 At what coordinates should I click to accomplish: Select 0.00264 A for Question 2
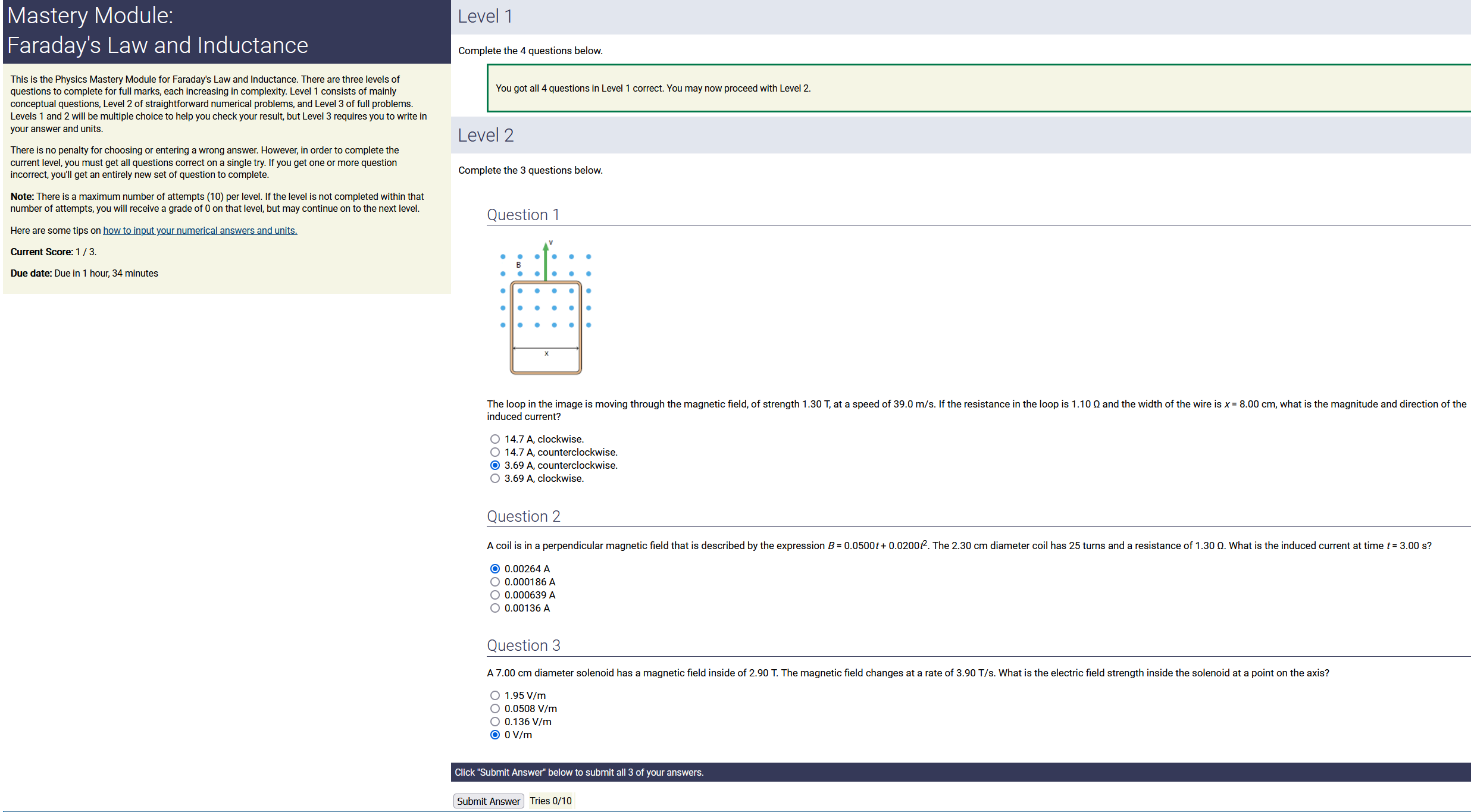click(494, 569)
